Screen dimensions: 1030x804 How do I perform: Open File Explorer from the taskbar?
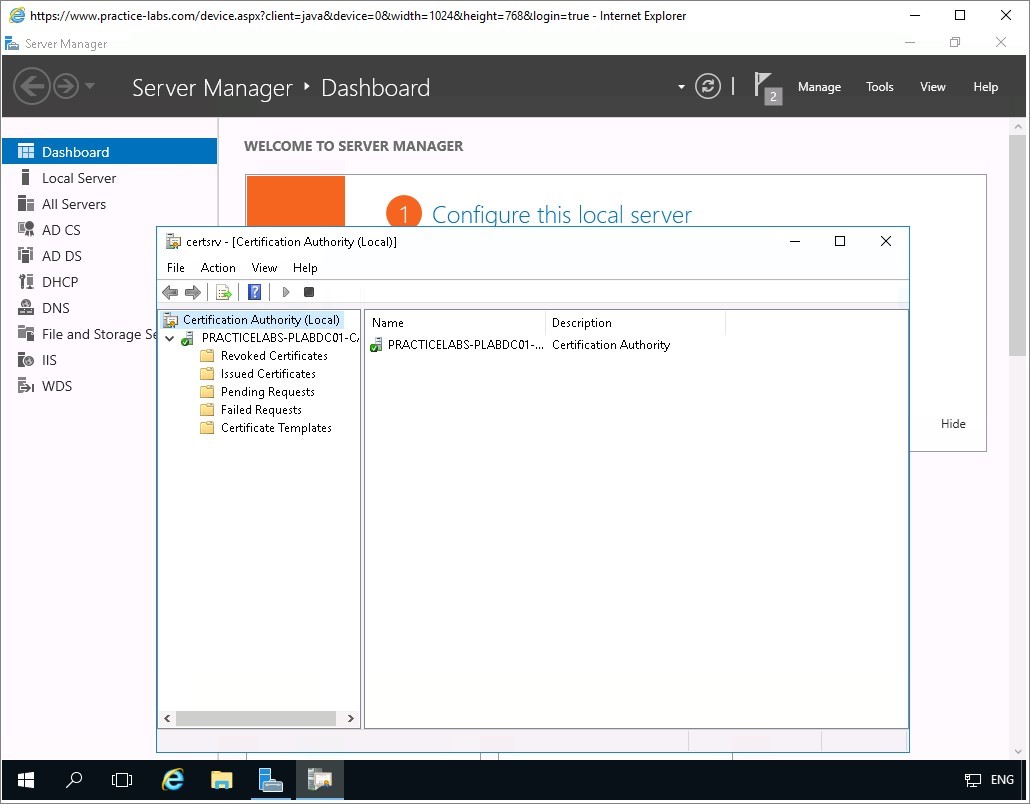[221, 780]
